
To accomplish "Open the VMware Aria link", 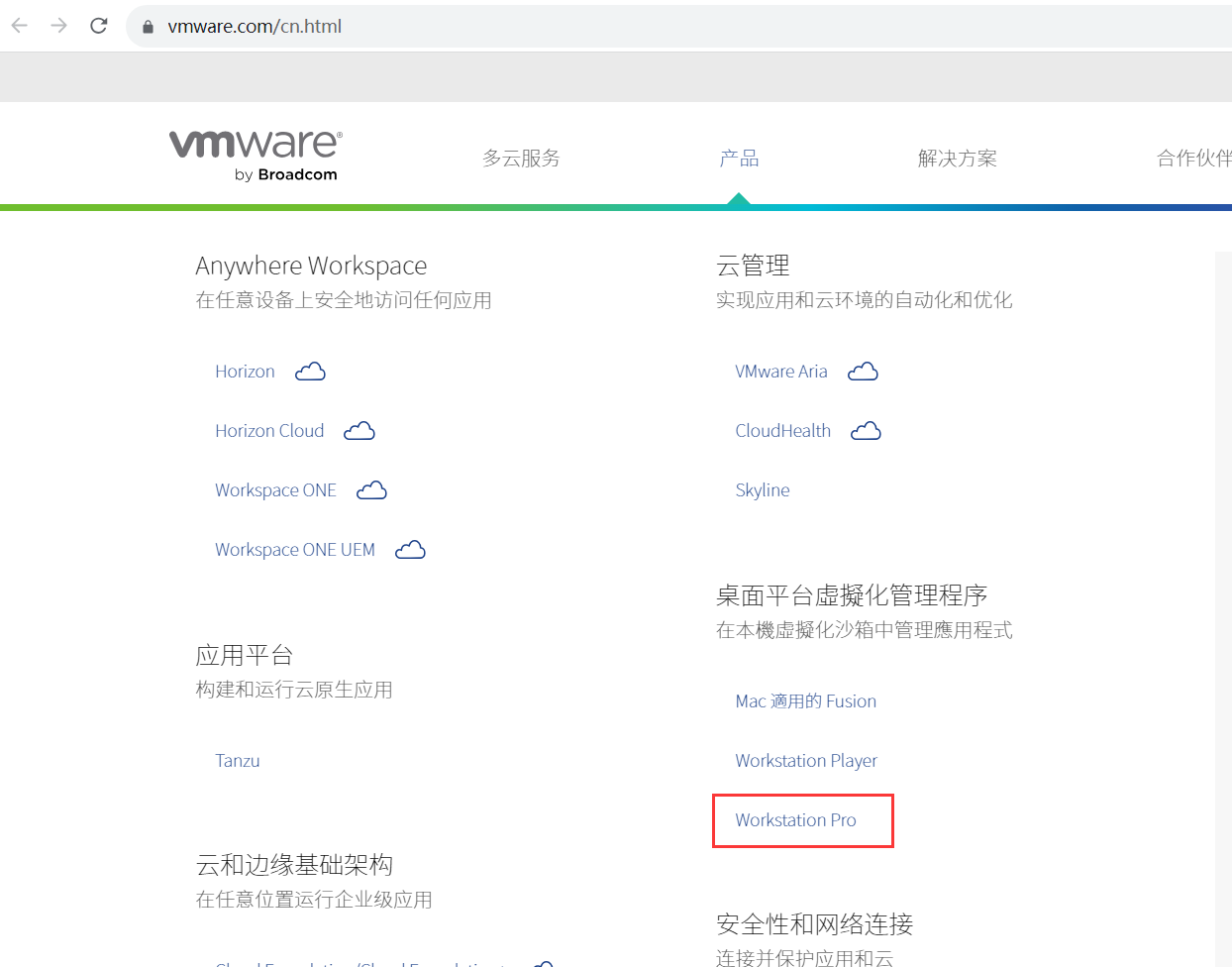I will [781, 372].
